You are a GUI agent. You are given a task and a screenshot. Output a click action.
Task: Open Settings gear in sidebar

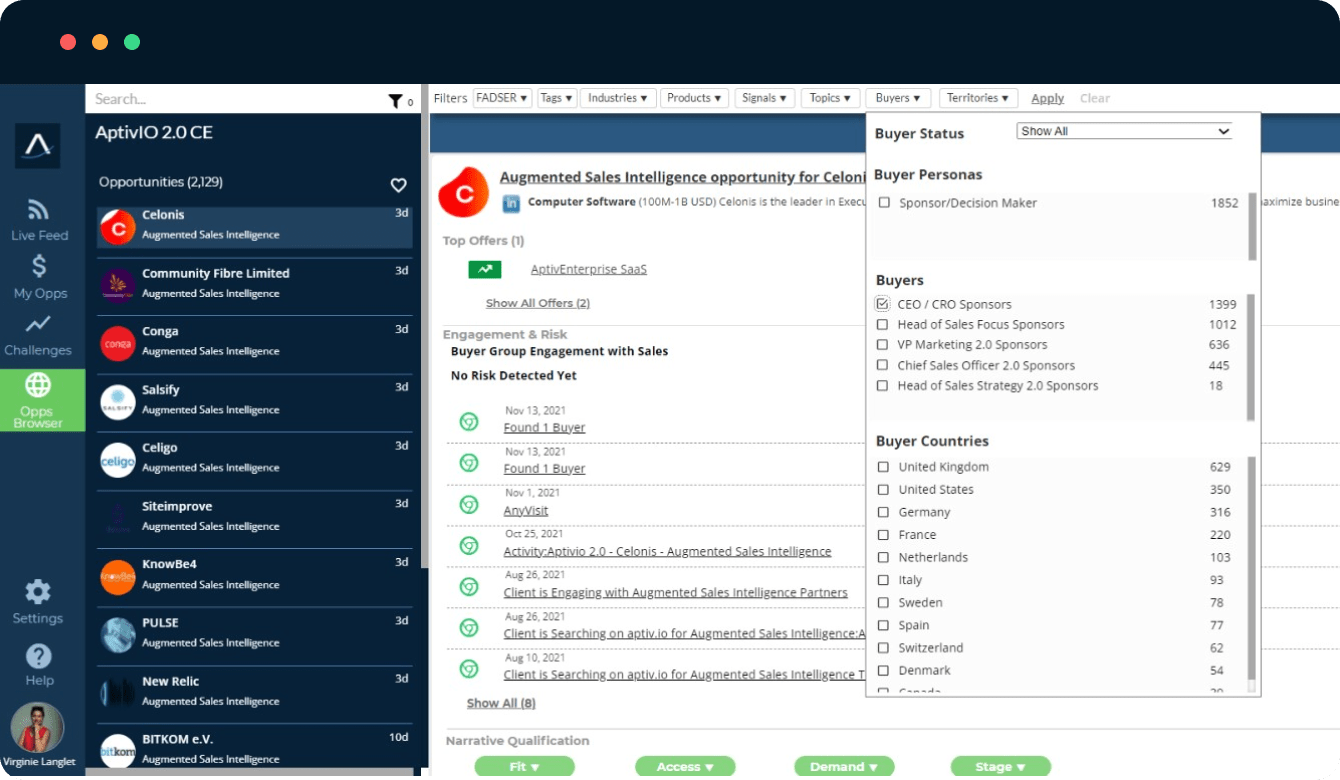pyautogui.click(x=38, y=592)
